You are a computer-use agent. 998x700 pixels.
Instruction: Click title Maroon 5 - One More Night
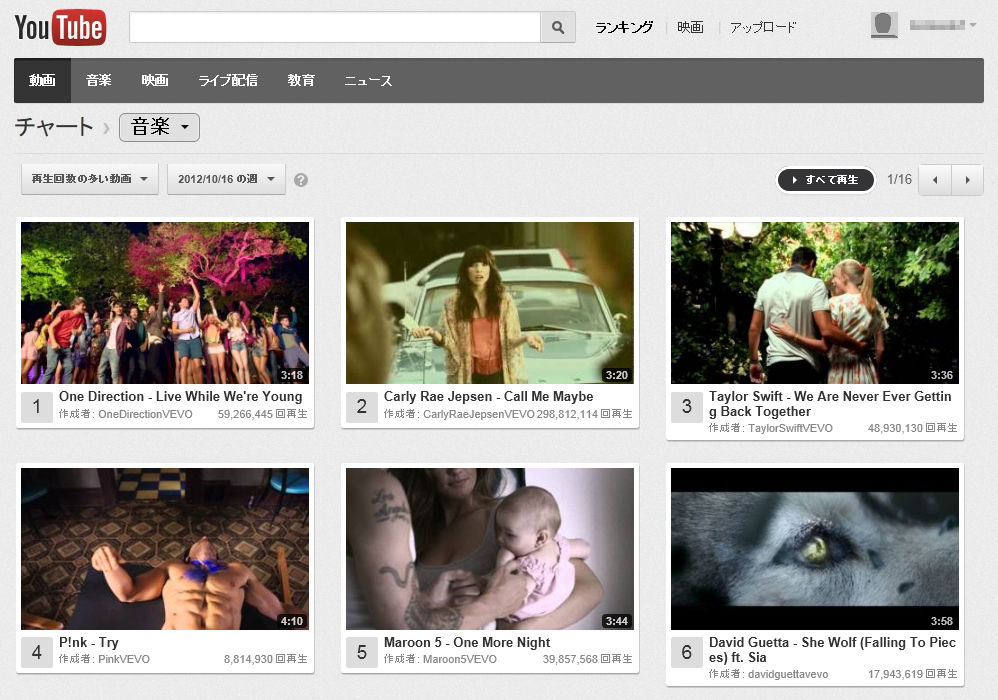click(x=467, y=642)
